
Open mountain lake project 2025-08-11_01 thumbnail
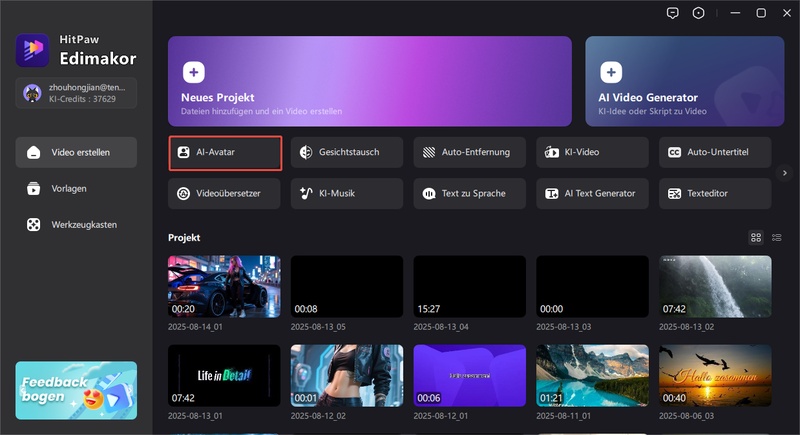tap(592, 376)
